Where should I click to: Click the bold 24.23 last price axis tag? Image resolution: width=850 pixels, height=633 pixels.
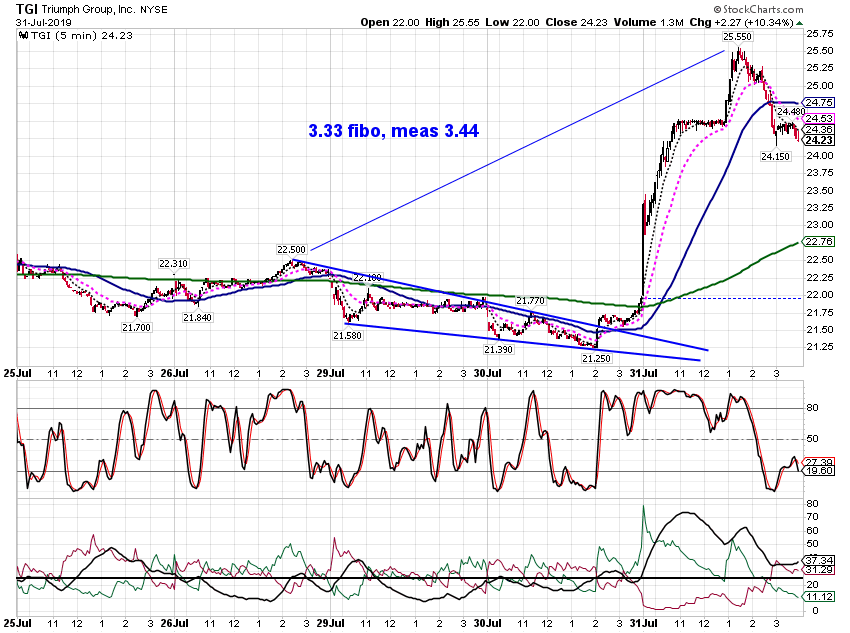[x=819, y=140]
